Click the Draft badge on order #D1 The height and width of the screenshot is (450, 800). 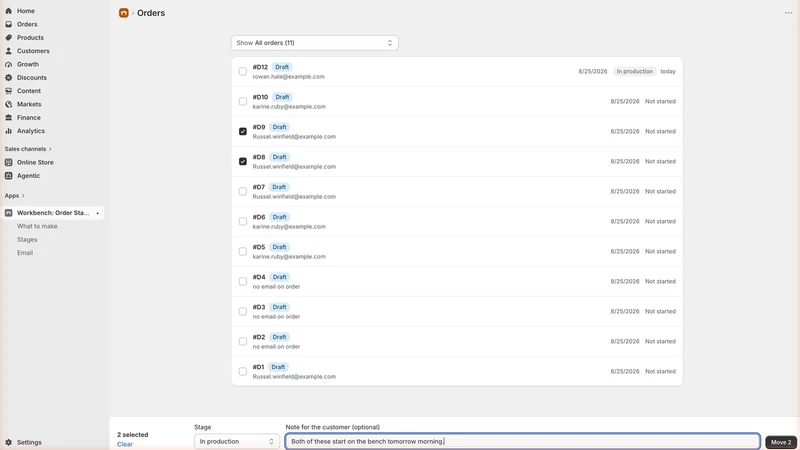[x=278, y=367]
